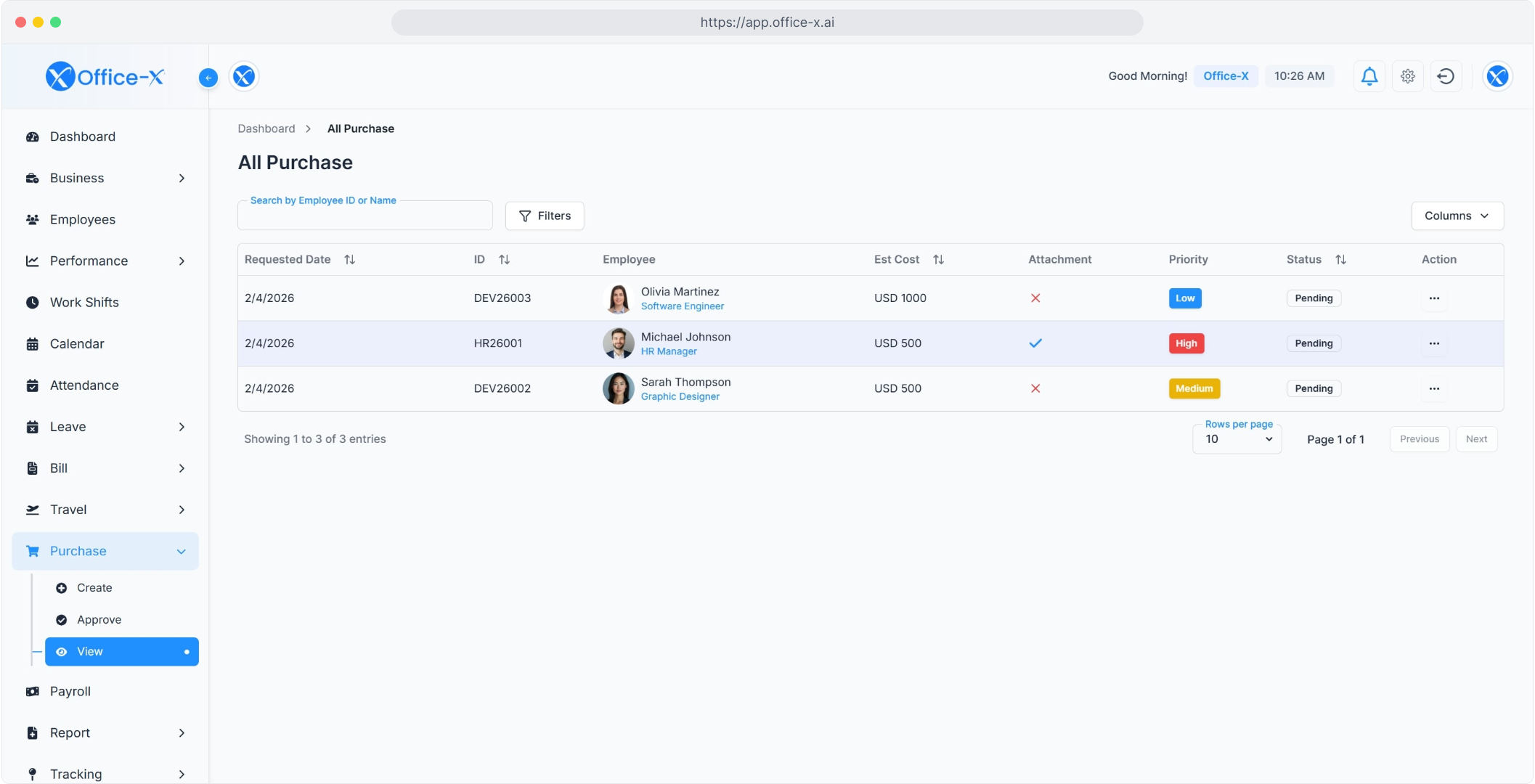Viewport: 1535px width, 784px height.
Task: Click the notification bell icon
Action: click(x=1369, y=76)
